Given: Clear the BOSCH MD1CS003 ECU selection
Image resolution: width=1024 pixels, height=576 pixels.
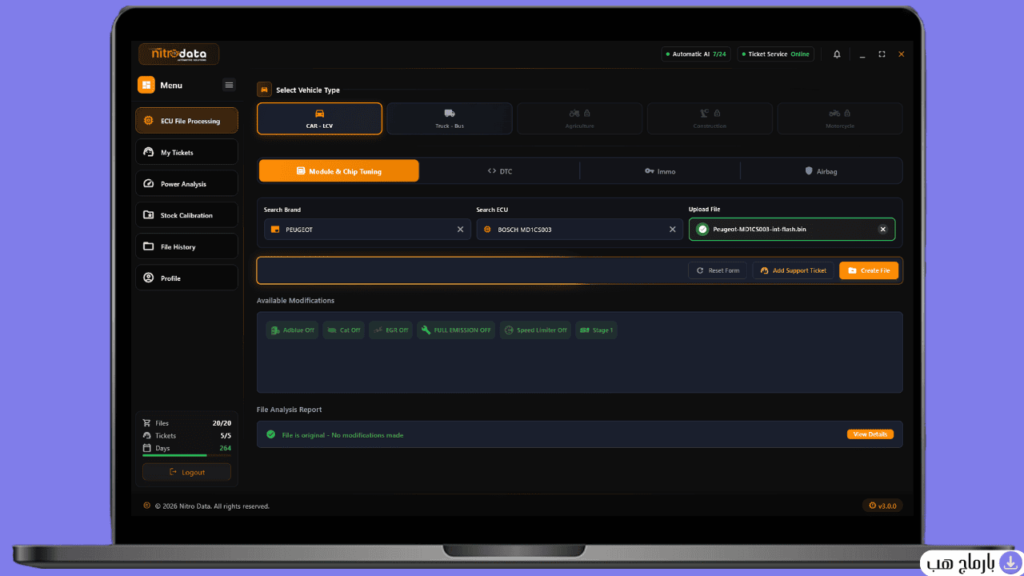Looking at the screenshot, I should 672,229.
